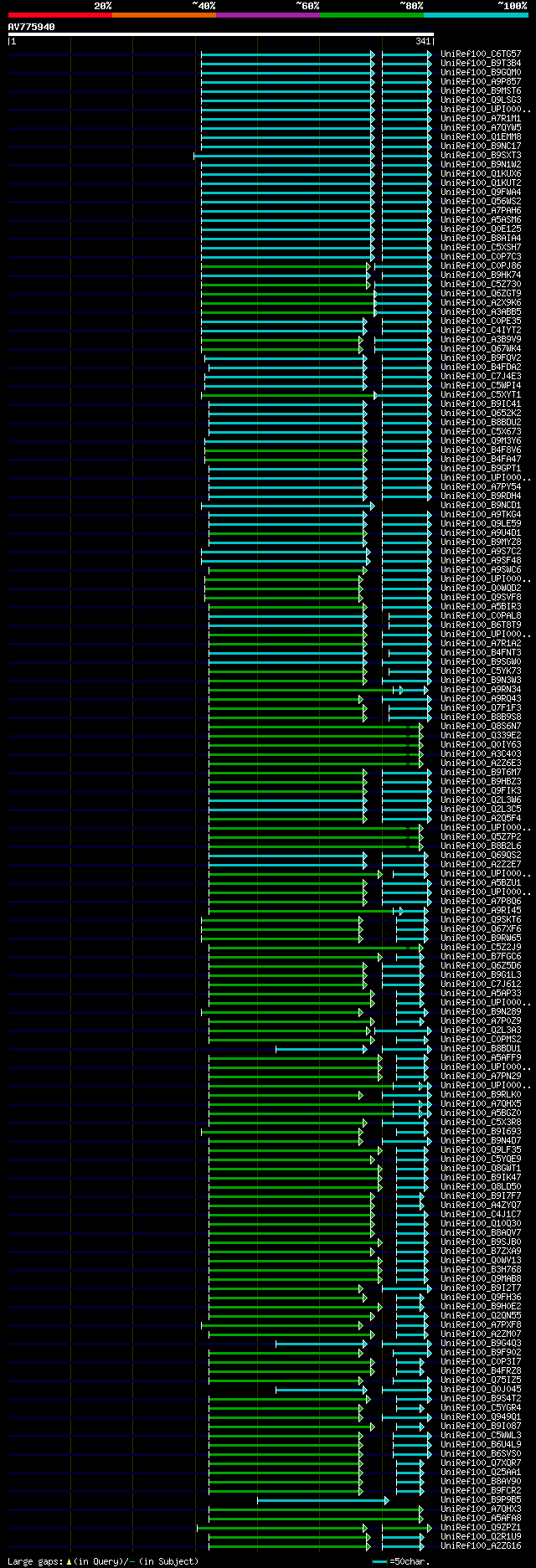Select the UniRef100_Q9M3Y6 label

tap(481, 440)
